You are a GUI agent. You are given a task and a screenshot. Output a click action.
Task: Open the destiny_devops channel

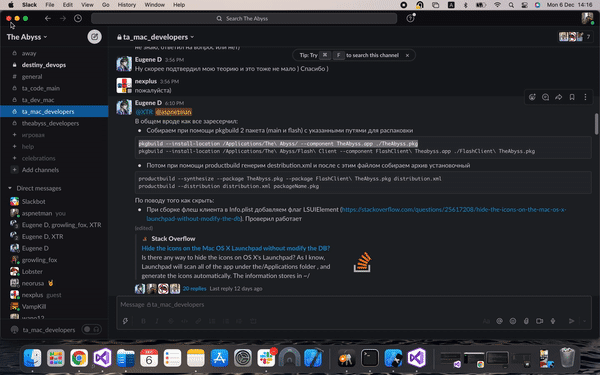44,65
